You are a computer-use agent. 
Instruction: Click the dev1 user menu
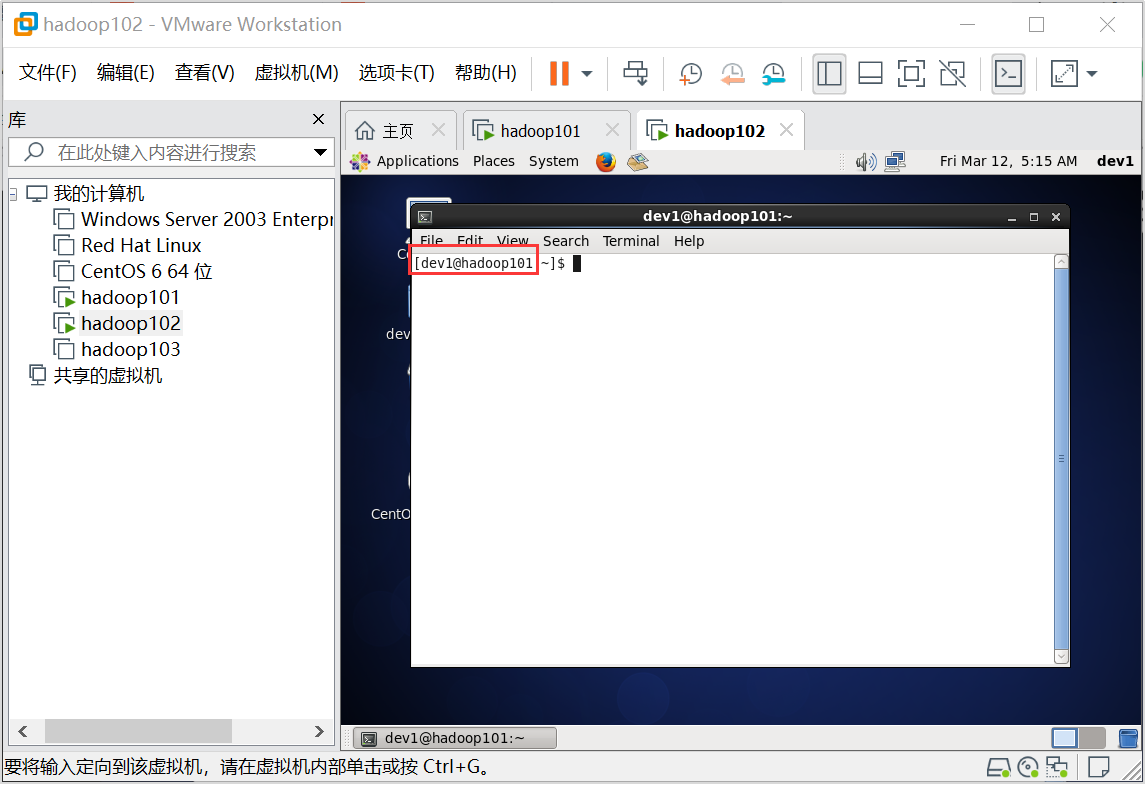point(1115,161)
